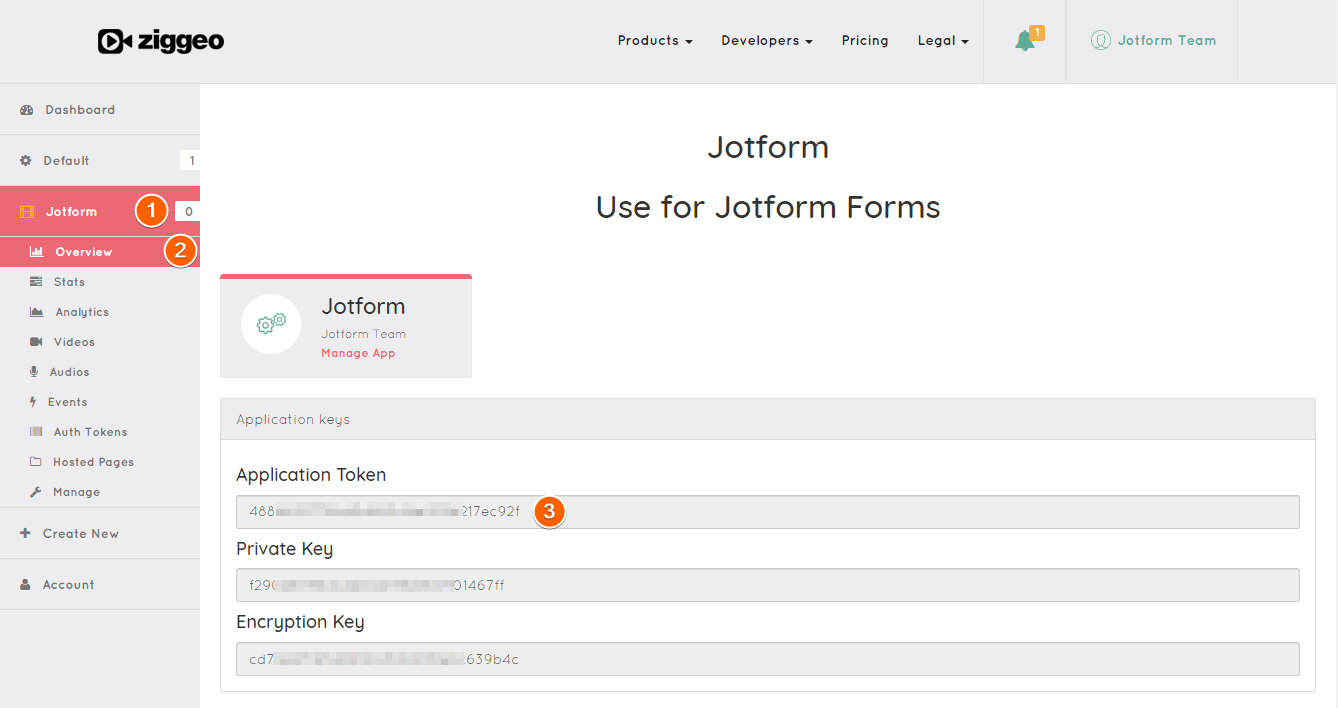Select the Encryption Key field
This screenshot has width=1338, height=708.
767,659
